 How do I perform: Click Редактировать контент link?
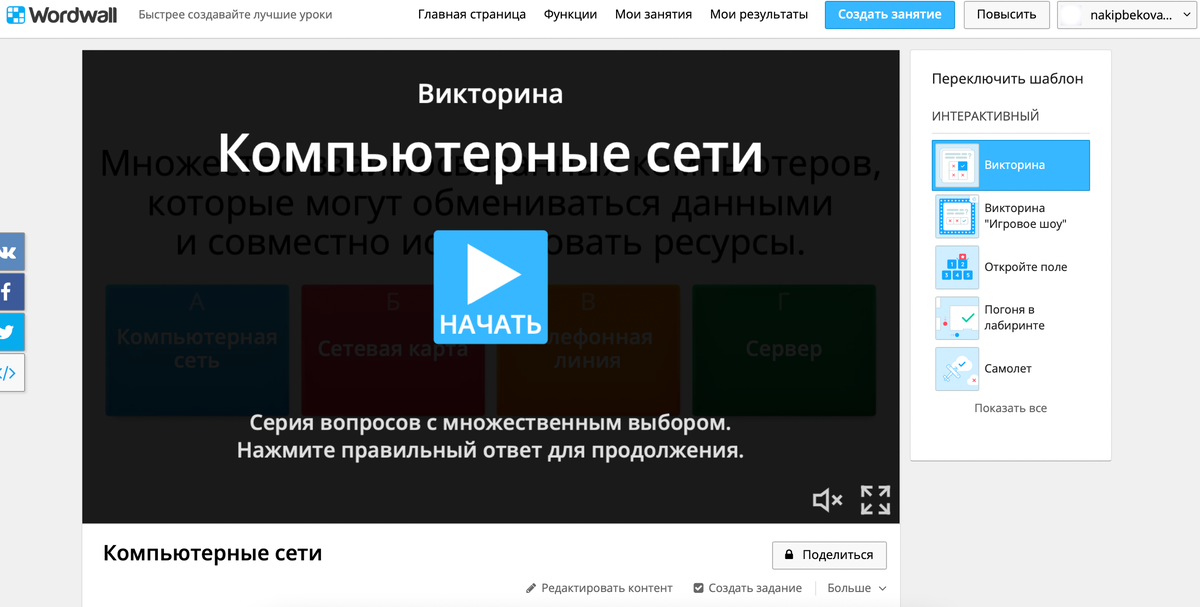(599, 588)
